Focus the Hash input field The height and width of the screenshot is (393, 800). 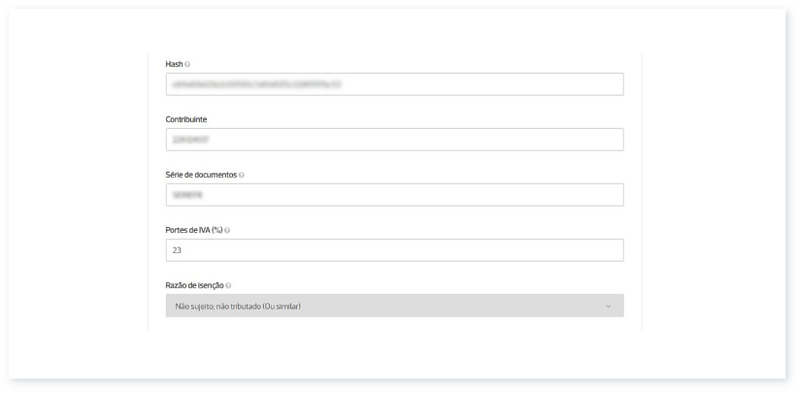click(x=394, y=84)
